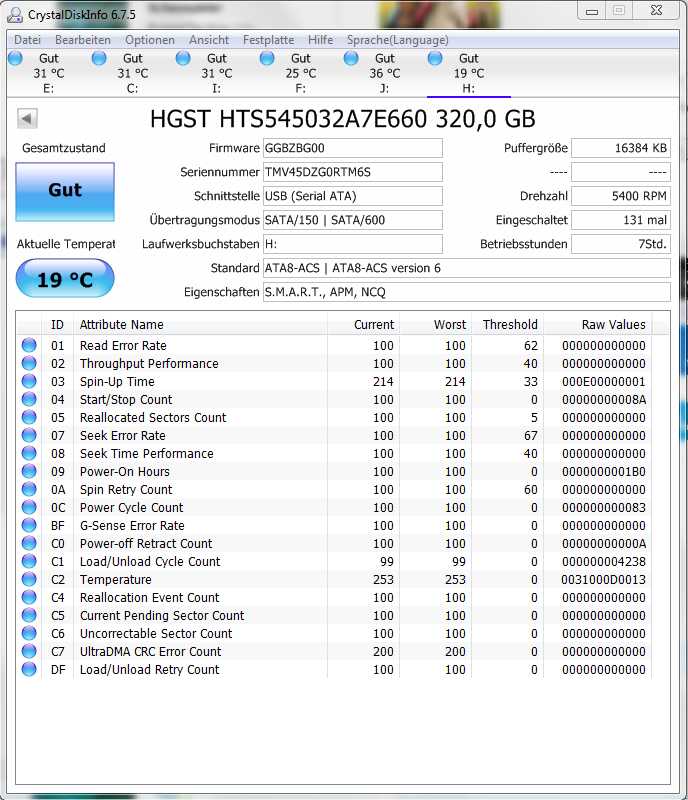The height and width of the screenshot is (800, 688).
Task: Click raw value 000000004238 in Load/Unload Cycle row
Action: tap(604, 561)
